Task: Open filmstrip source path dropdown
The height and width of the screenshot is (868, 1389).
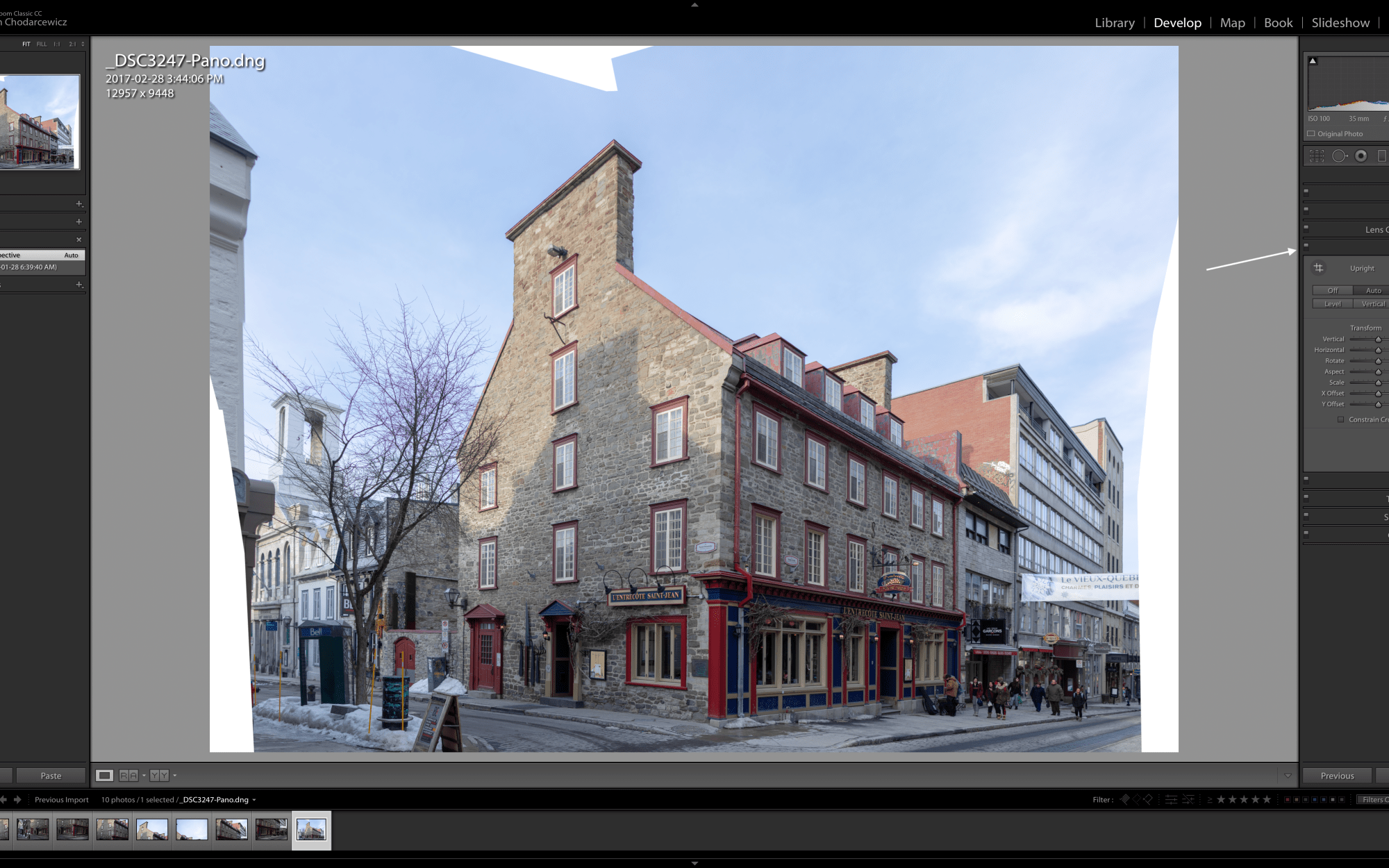Action: 254,800
